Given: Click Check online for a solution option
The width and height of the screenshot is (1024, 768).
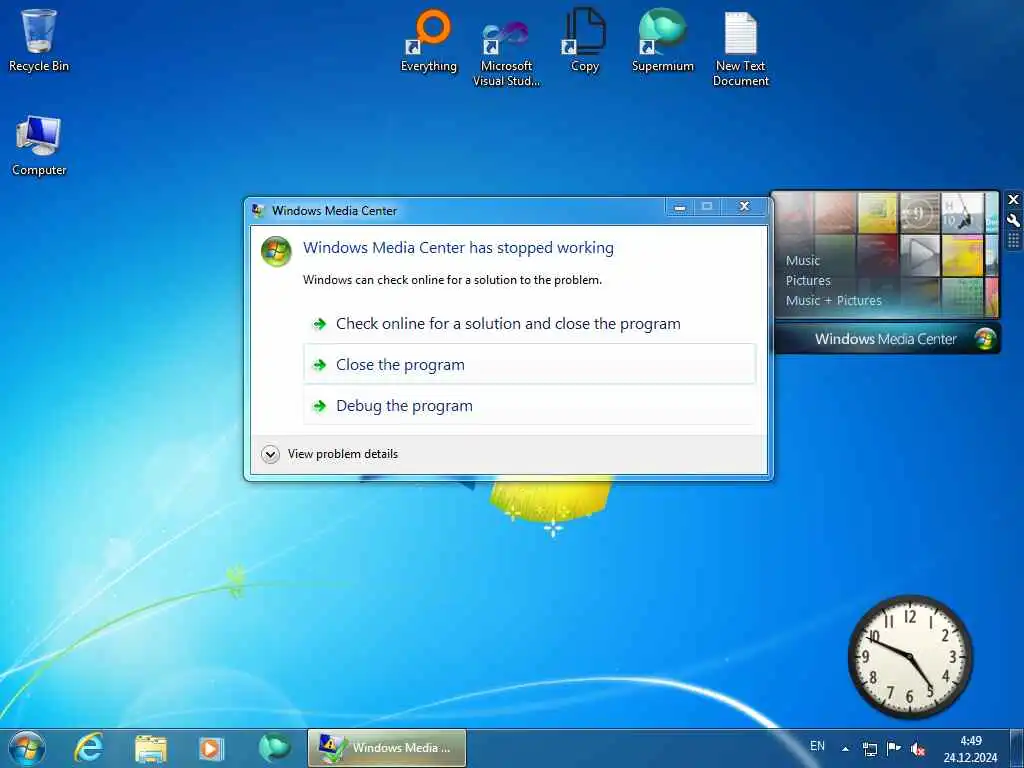Looking at the screenshot, I should pos(530,324).
